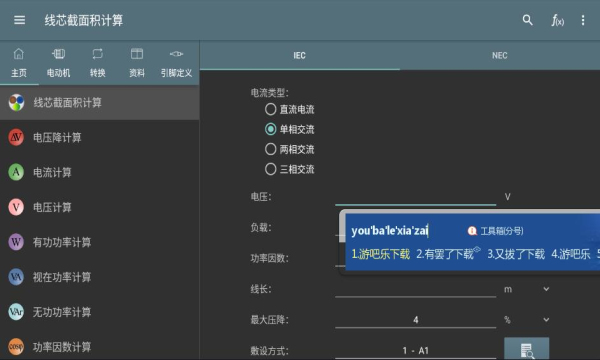600x360 pixels.
Task: Click the 敷设方式 lookup list button
Action: pos(527,349)
